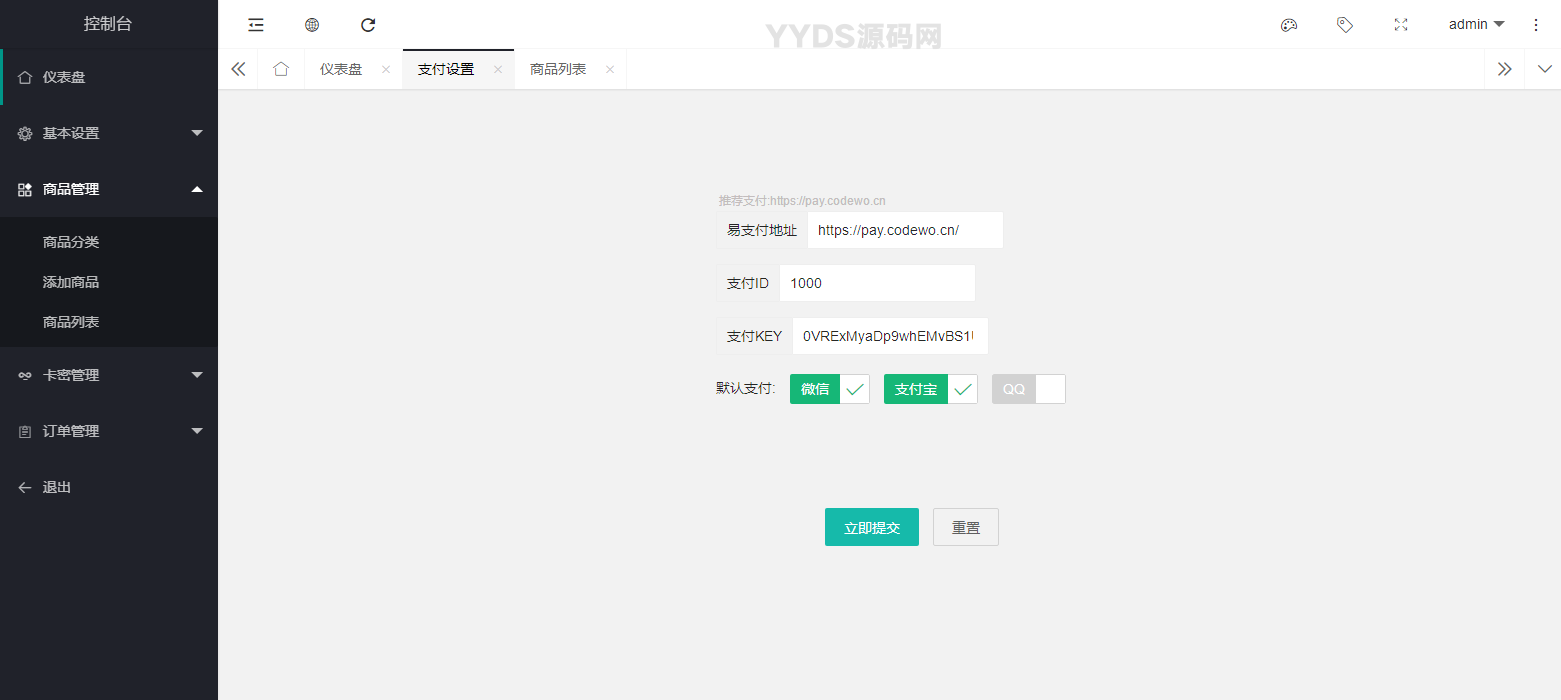Close the 支付设置 tab
The image size is (1561, 700).
[x=497, y=69]
